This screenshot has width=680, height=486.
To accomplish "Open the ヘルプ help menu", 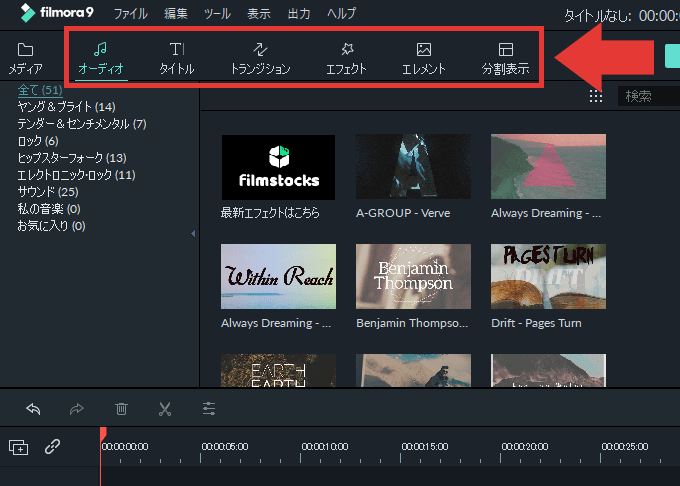I will coord(341,13).
